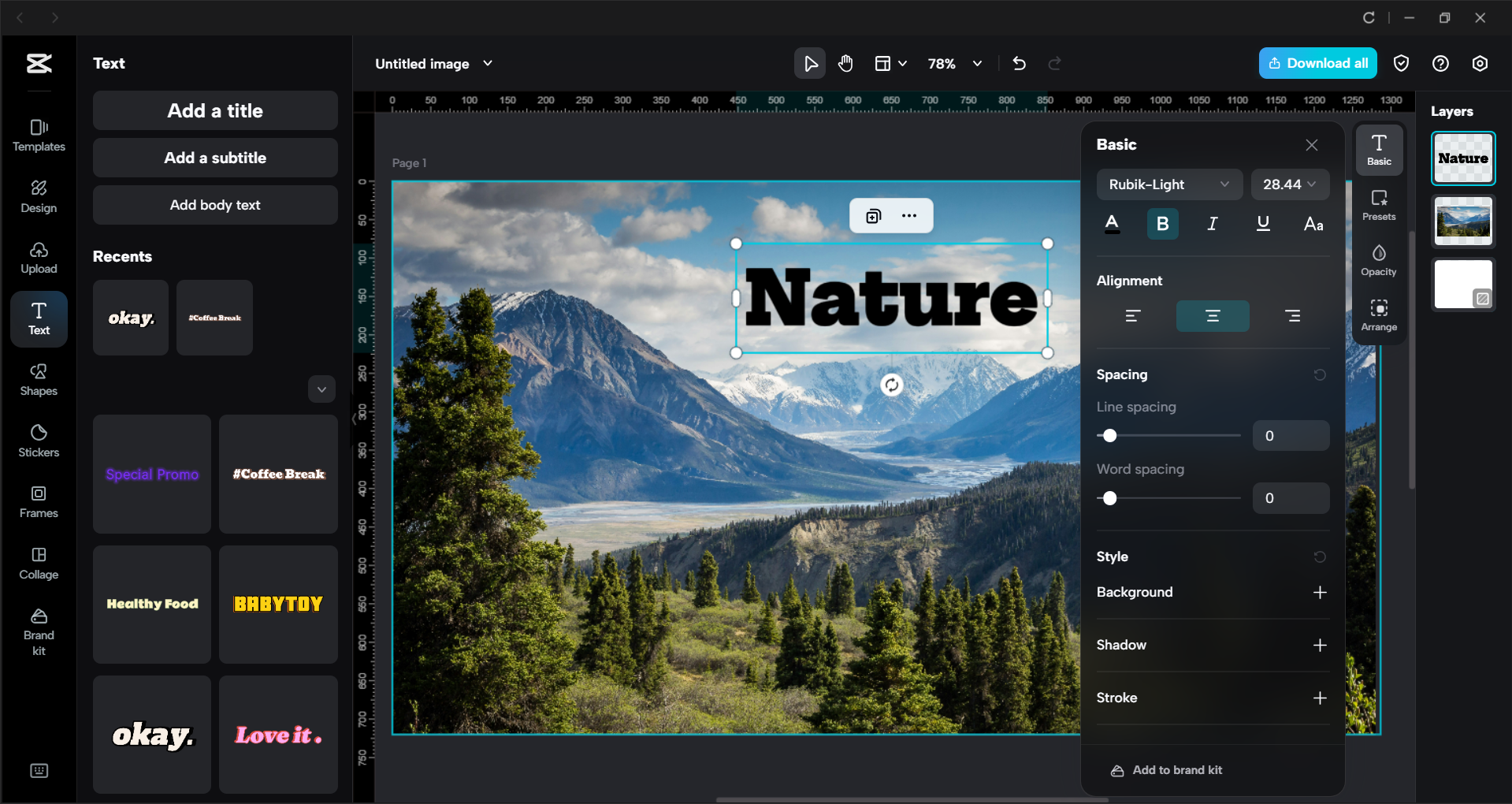The image size is (1512, 804).
Task: Undo the last action
Action: 1018,63
